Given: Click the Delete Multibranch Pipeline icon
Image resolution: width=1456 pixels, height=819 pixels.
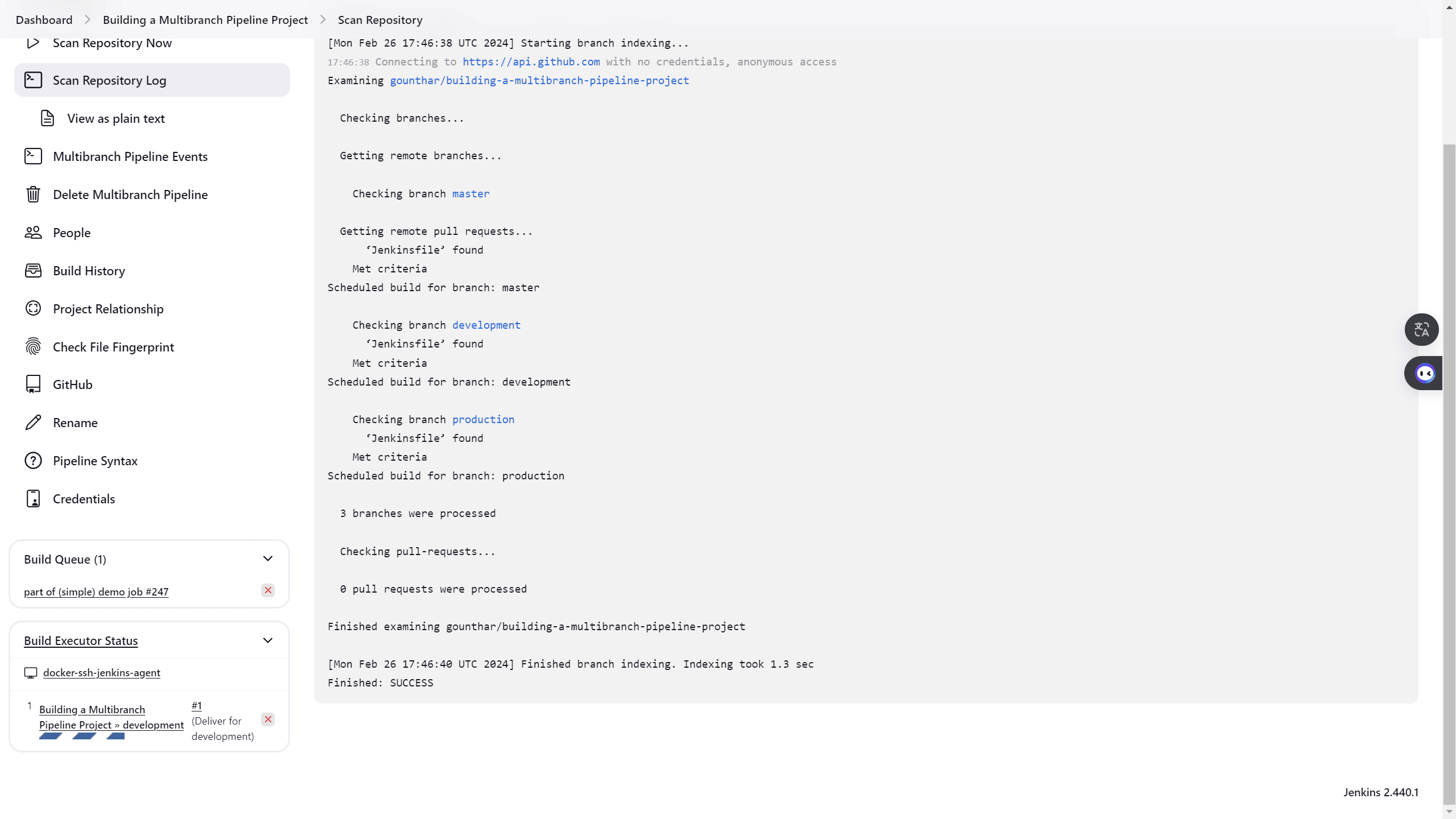Looking at the screenshot, I should coord(33,194).
